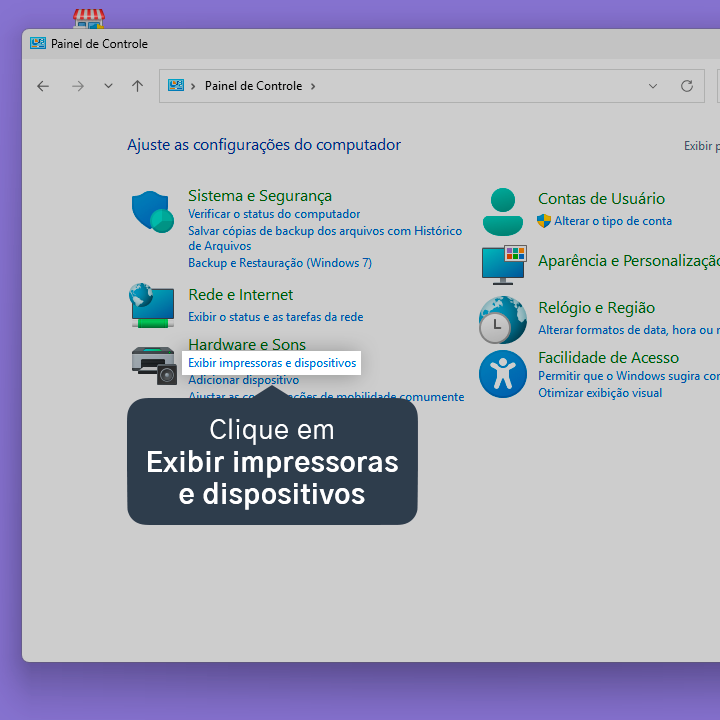Click Adicionar dispositivo link
The image size is (720, 720).
pos(243,380)
